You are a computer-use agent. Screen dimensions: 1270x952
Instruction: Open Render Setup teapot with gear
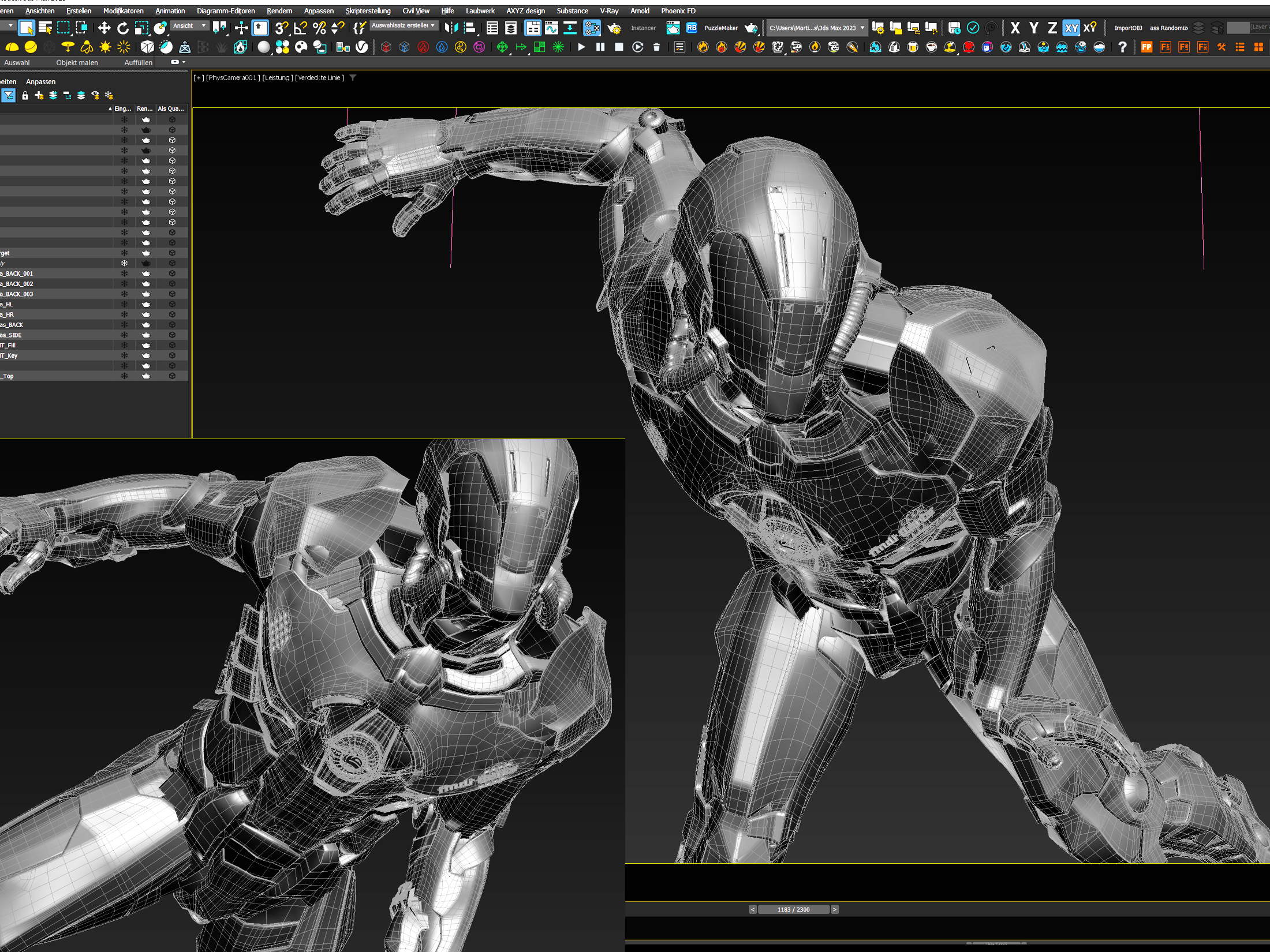tap(614, 28)
